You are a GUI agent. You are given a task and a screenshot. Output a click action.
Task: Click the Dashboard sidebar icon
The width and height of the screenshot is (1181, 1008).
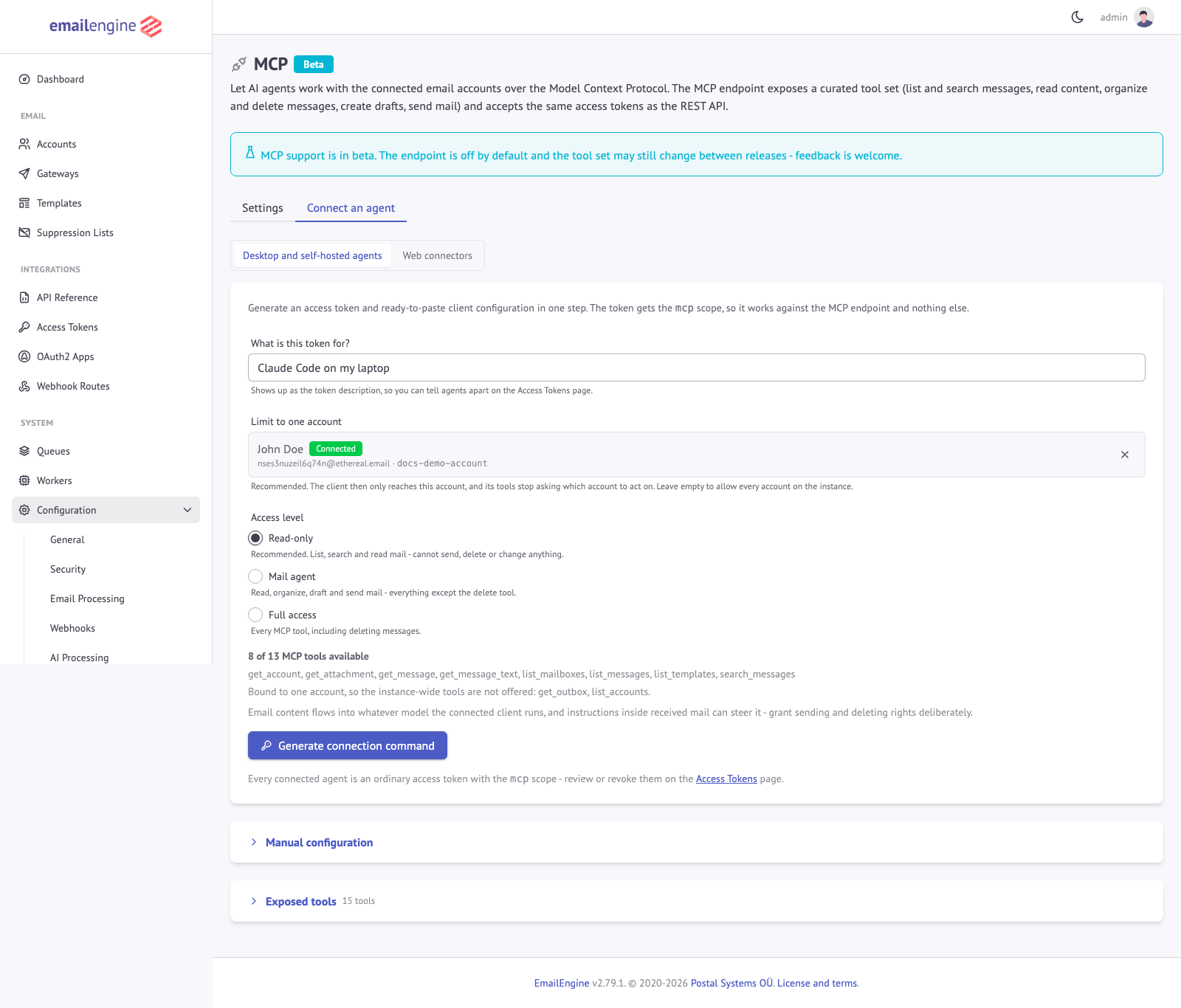24,79
